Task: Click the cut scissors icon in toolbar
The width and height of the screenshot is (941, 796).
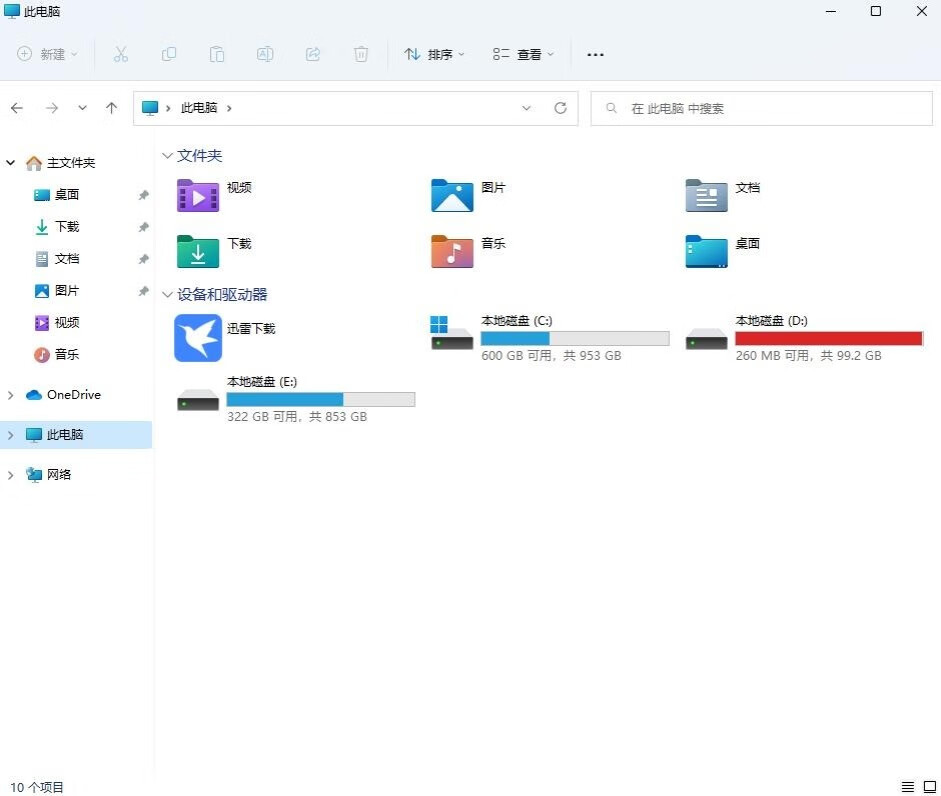Action: [121, 54]
